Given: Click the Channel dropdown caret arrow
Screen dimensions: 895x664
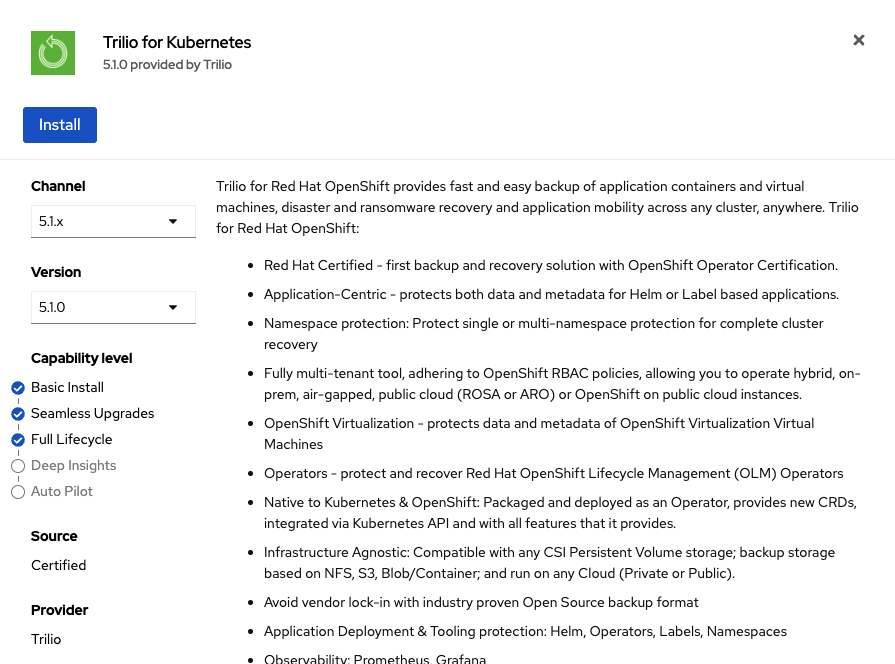Looking at the screenshot, I should coord(173,222).
